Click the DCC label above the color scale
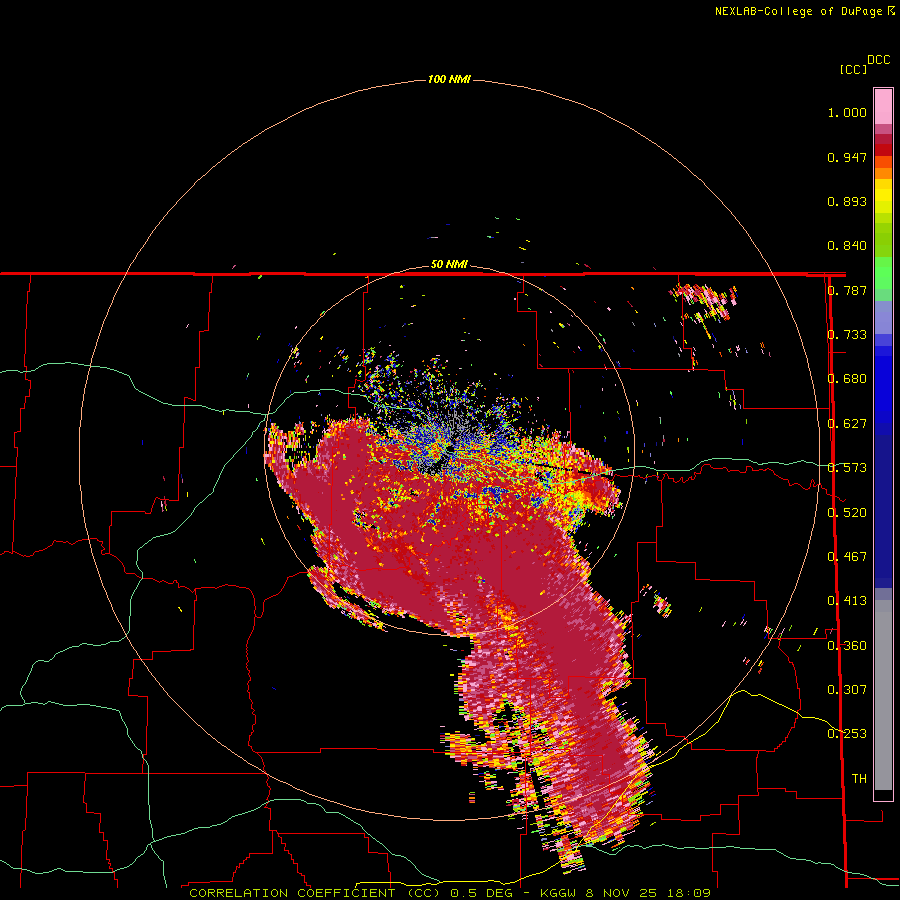 pos(878,60)
